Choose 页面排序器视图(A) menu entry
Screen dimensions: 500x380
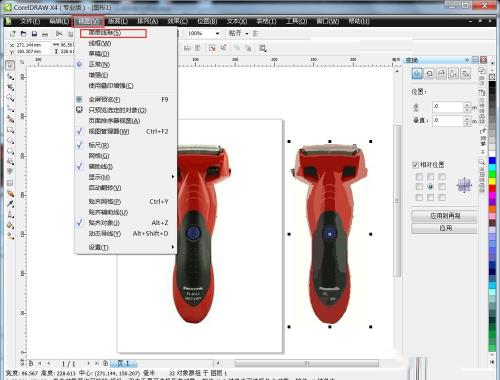pos(125,121)
